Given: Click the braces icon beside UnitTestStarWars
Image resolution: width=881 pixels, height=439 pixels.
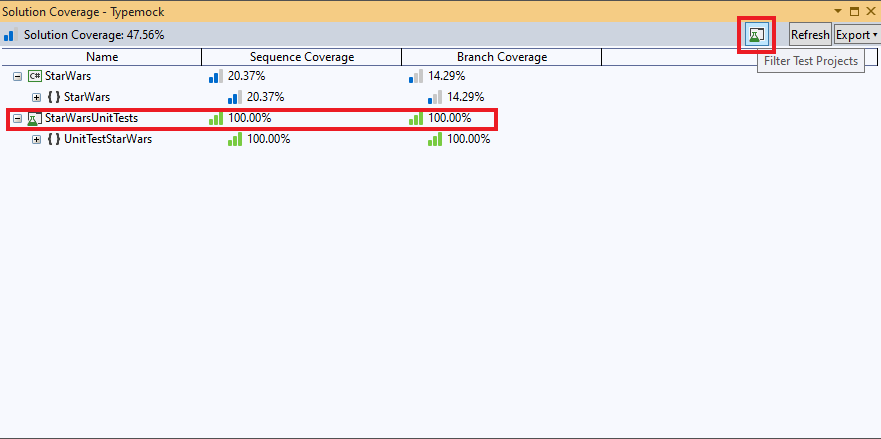Looking at the screenshot, I should point(53,139).
